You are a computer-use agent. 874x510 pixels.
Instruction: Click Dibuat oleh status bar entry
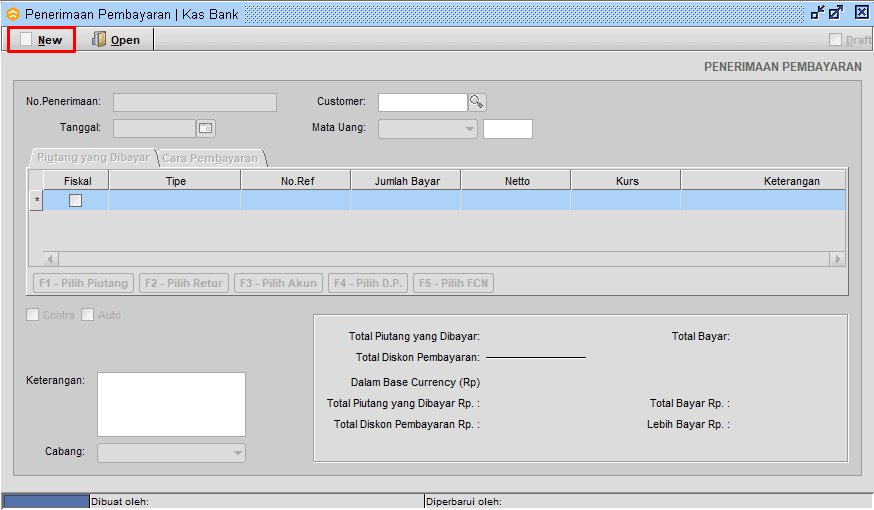click(x=120, y=502)
